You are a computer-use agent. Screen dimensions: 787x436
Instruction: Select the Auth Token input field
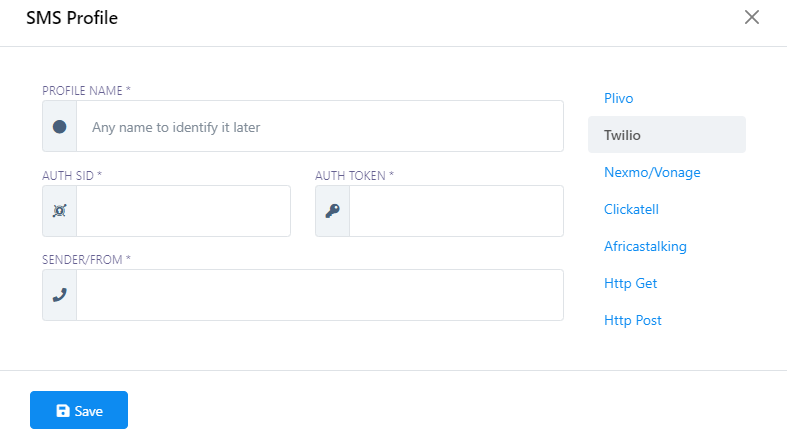pyautogui.click(x=456, y=211)
